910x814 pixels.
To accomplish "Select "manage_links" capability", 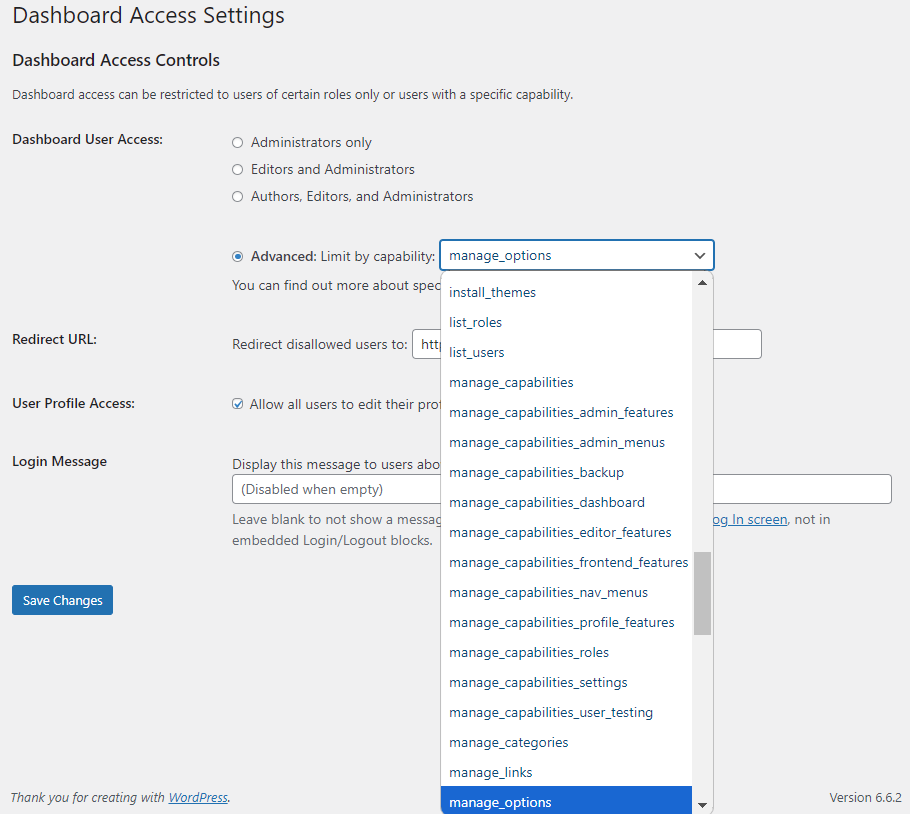I will click(x=490, y=772).
